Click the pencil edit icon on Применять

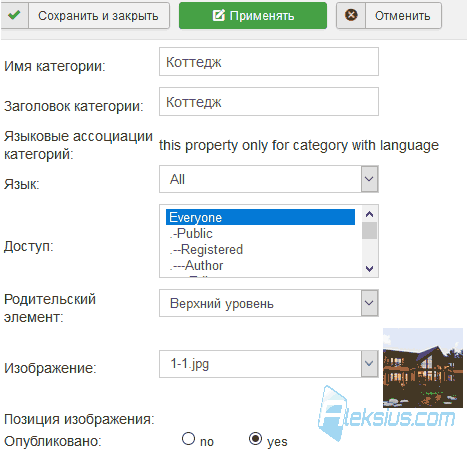click(219, 15)
